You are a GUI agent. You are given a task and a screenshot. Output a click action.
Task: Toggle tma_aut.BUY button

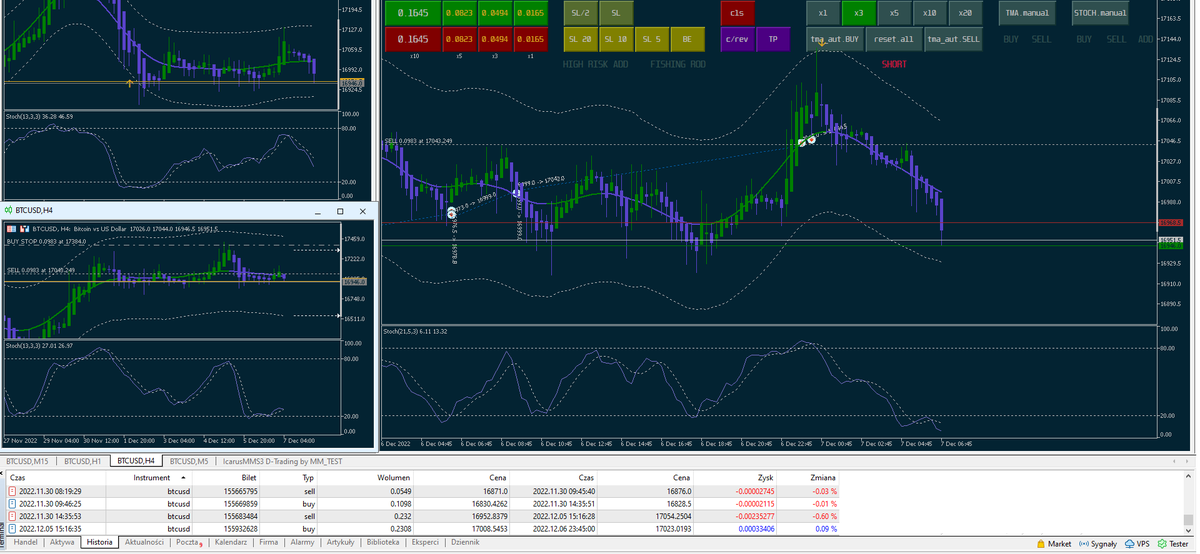coord(835,39)
